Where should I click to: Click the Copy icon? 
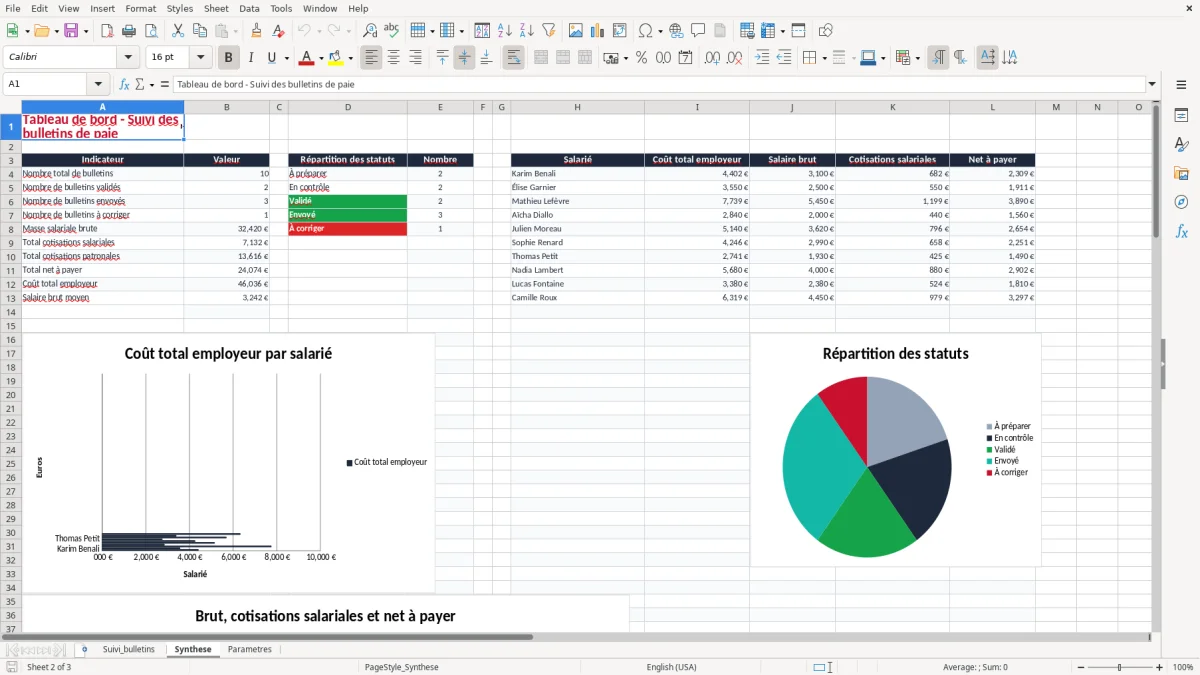coord(200,31)
